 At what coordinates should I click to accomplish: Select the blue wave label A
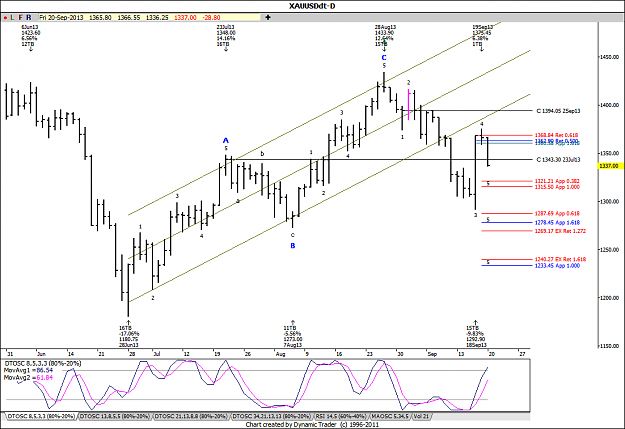226,140
